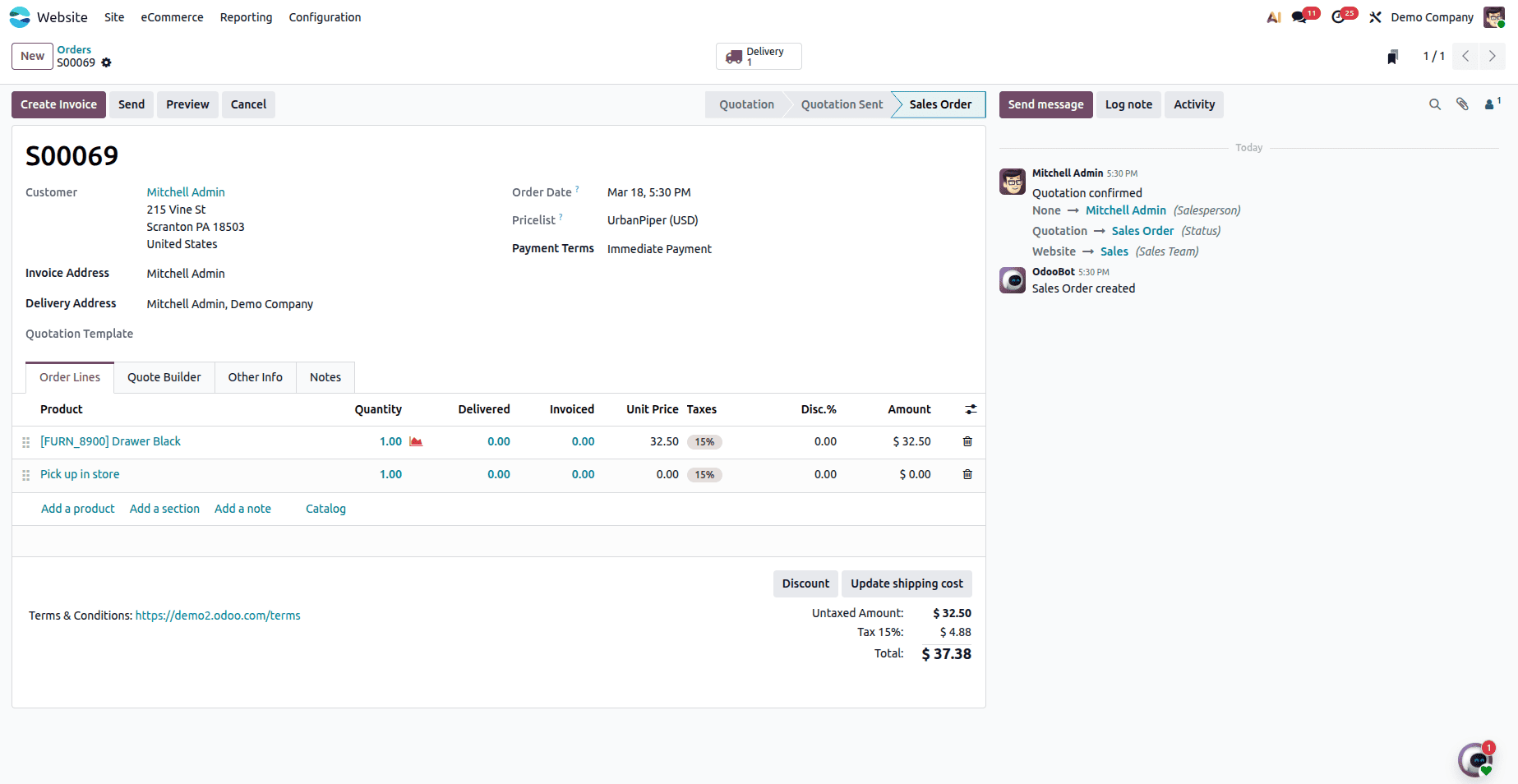The image size is (1518, 784).
Task: Open the developer tools menu
Action: point(1375,16)
